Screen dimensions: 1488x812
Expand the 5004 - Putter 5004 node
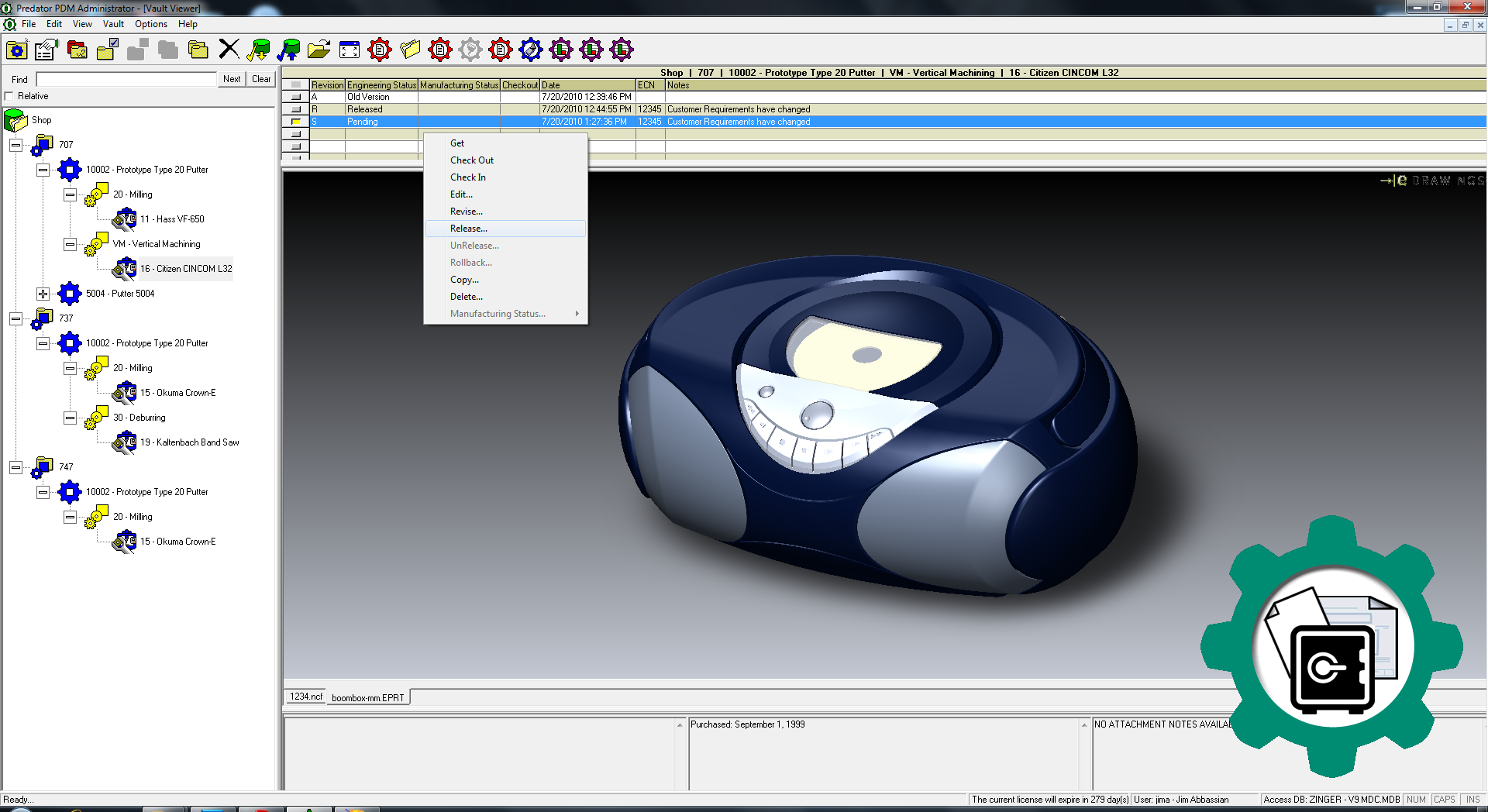[x=43, y=294]
